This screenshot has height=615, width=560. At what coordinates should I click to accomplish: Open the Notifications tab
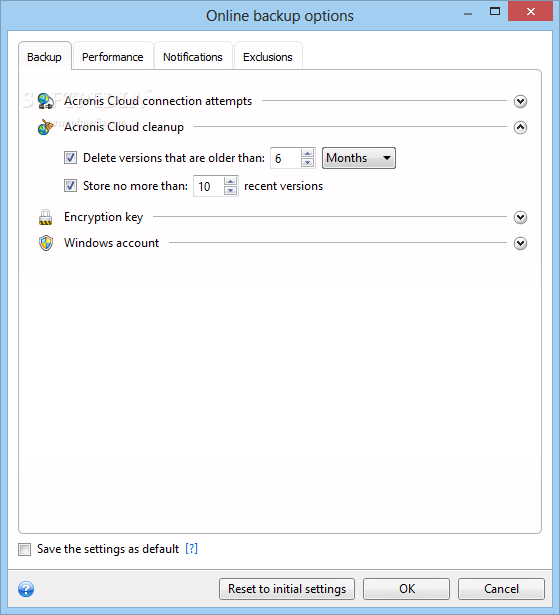coord(193,56)
